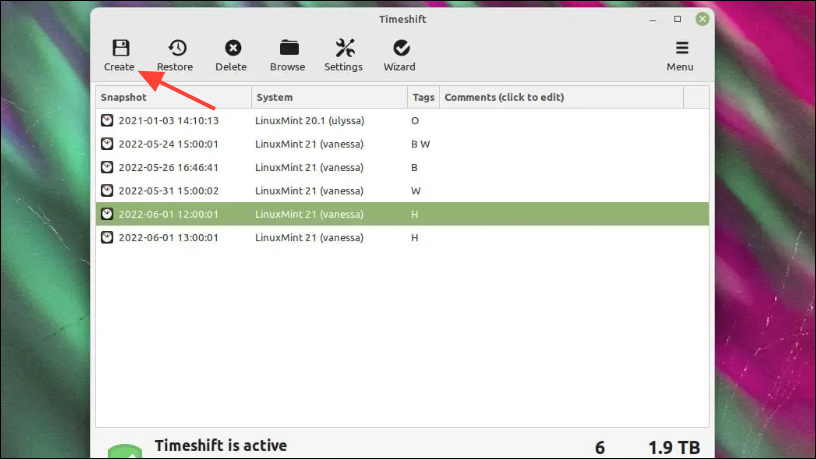Screen dimensions: 816x459
Task: Click clock icon of 13:00:01 snapshot
Action: 107,237
